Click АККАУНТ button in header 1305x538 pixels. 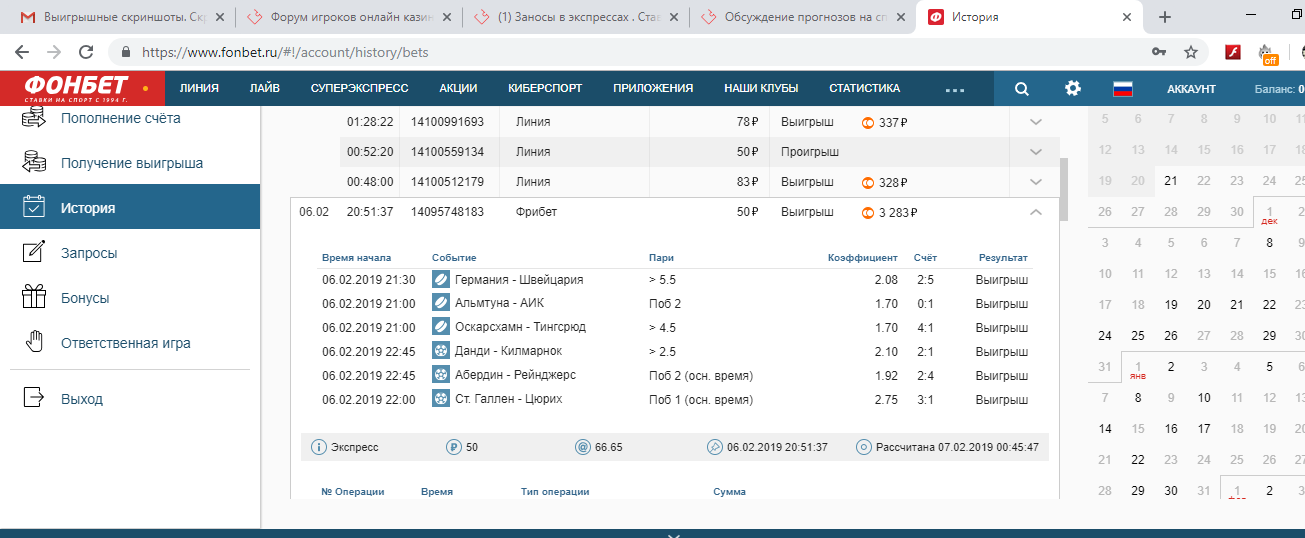point(1191,89)
